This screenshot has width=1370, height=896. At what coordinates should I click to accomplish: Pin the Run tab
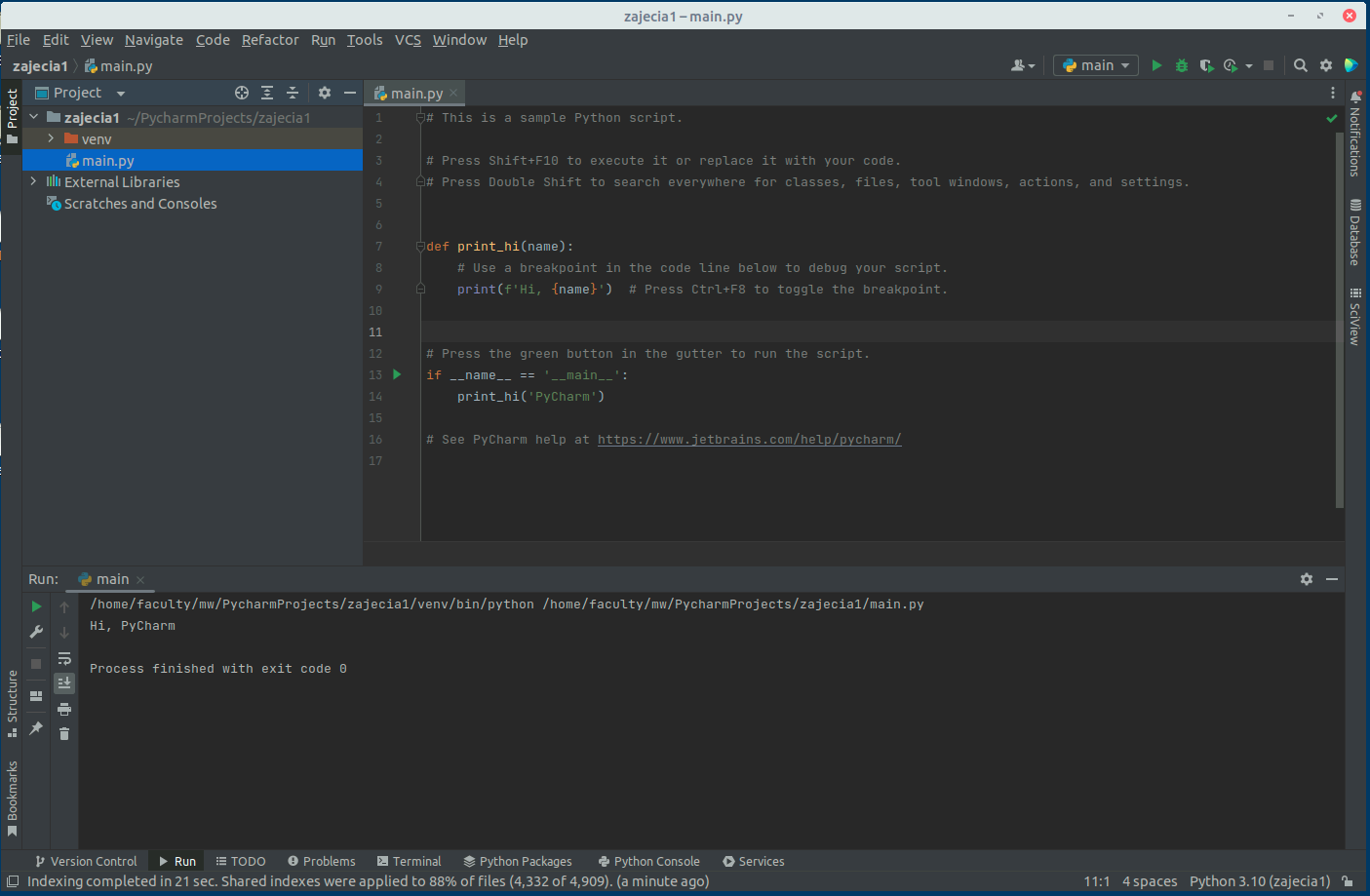[36, 728]
